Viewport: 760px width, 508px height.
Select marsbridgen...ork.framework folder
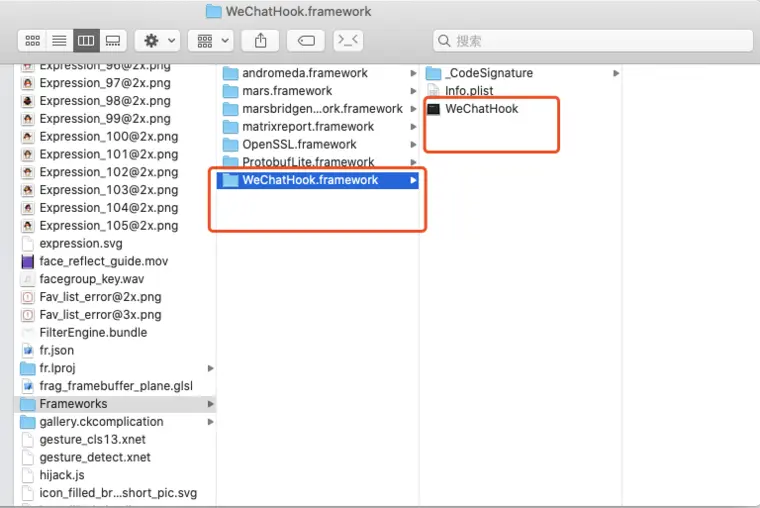[317, 109]
